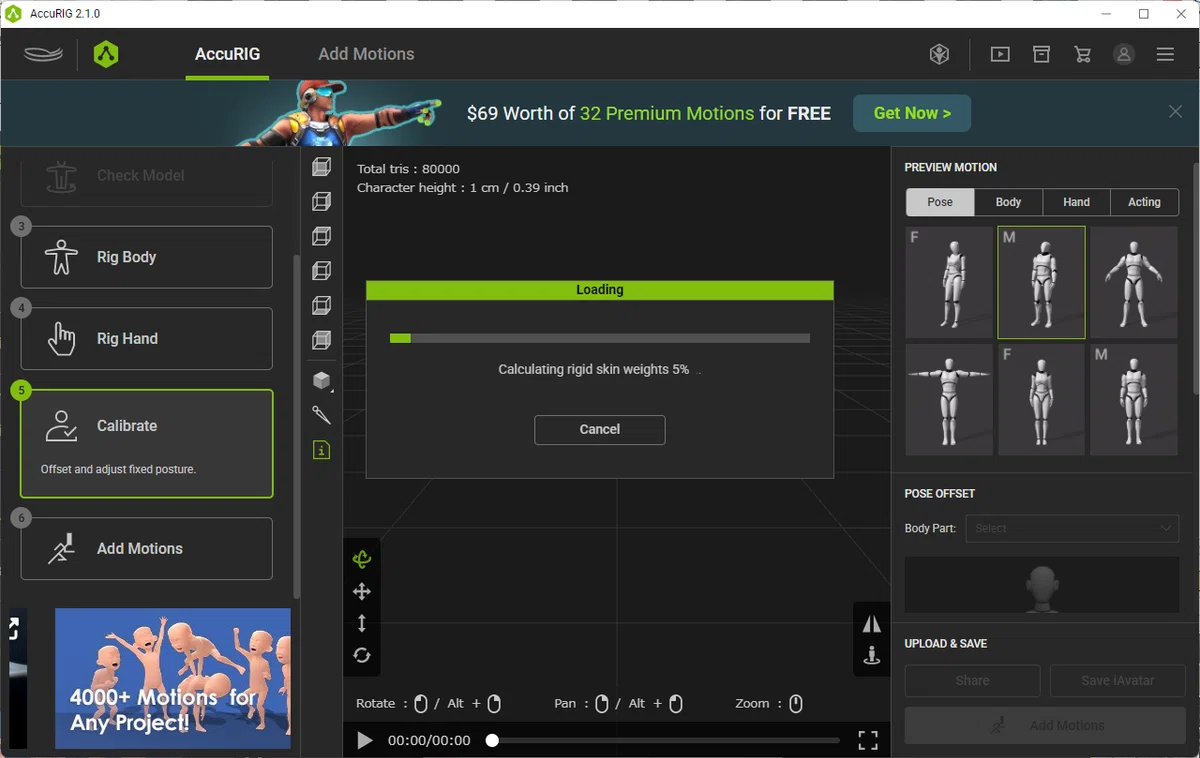Switch to the AccuRIG tab
Screen dimensions: 1200x758
(228, 54)
